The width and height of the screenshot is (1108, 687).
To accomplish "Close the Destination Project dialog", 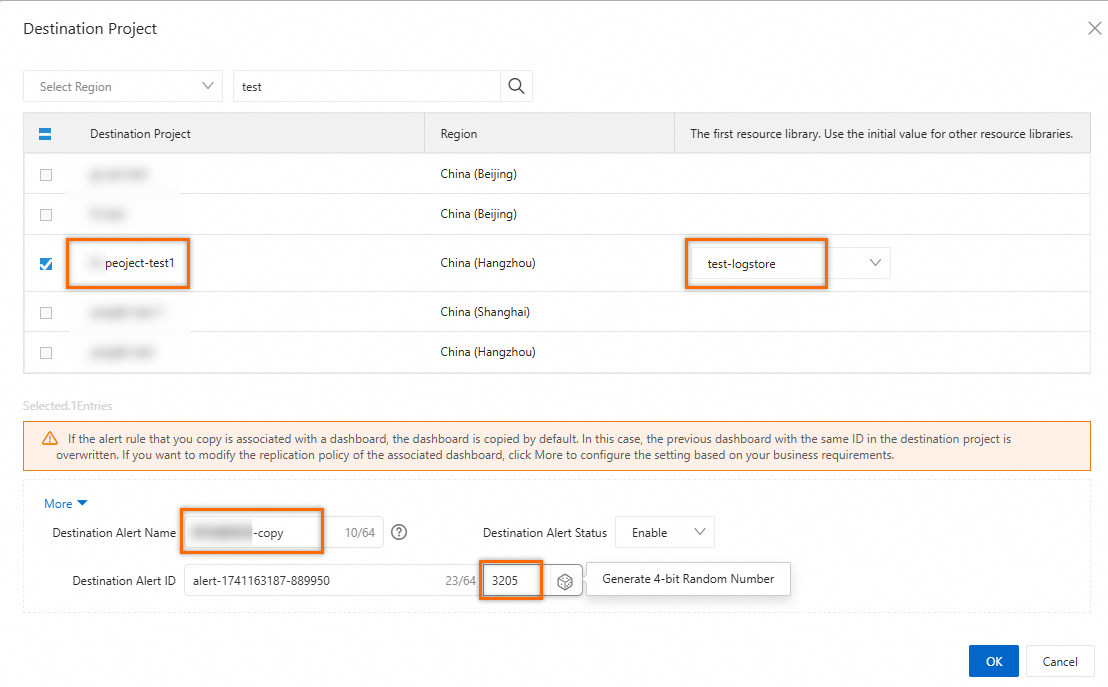I will (1095, 29).
